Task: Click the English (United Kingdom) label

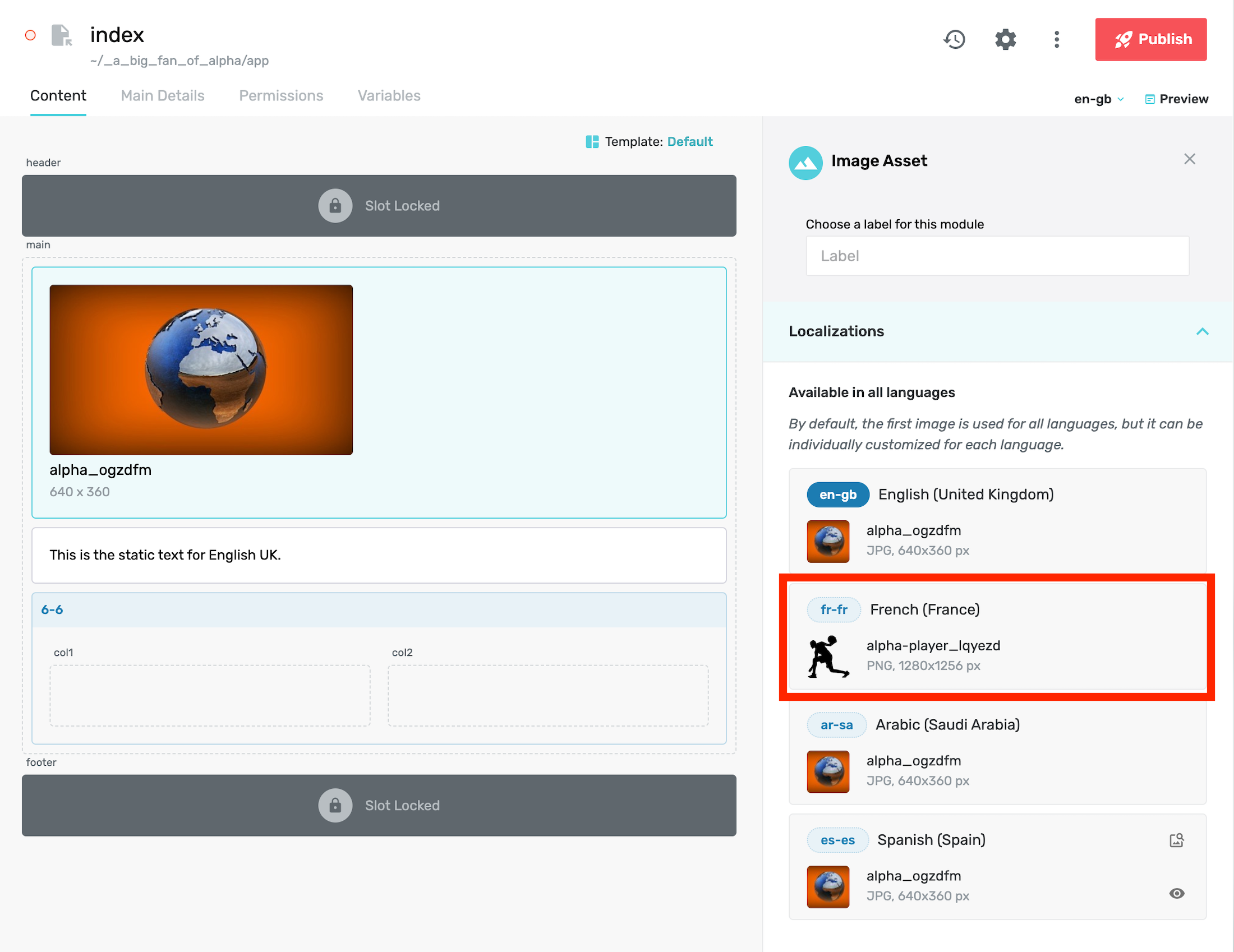Action: (966, 494)
